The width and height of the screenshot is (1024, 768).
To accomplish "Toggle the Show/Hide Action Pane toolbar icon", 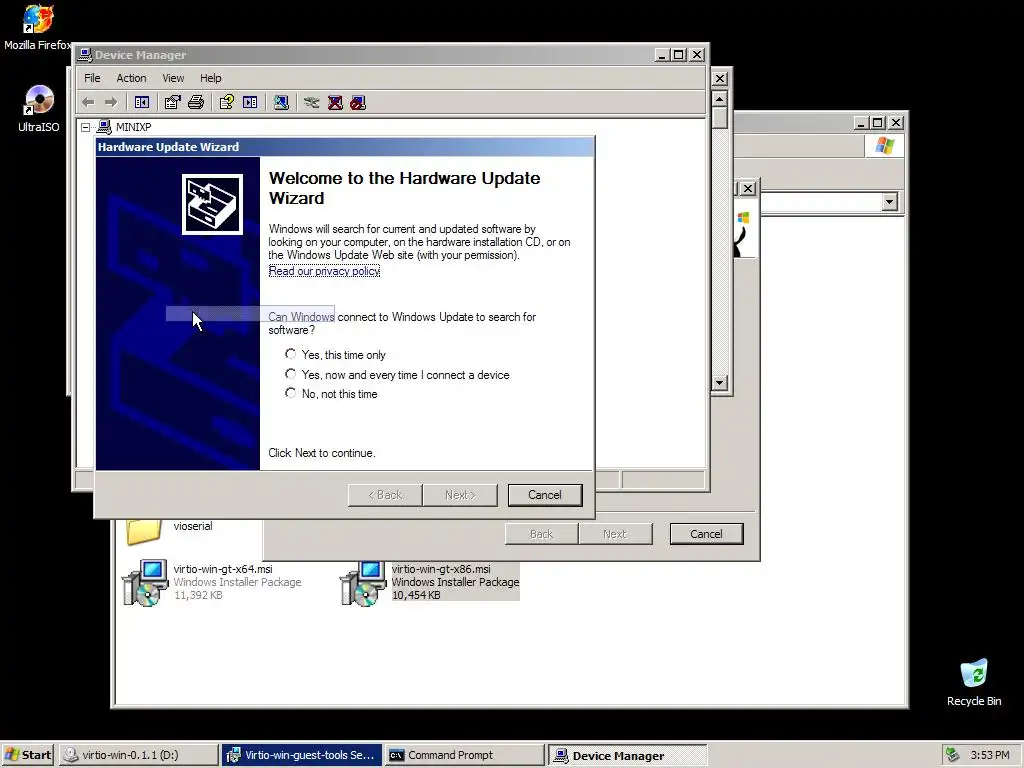I will (250, 103).
